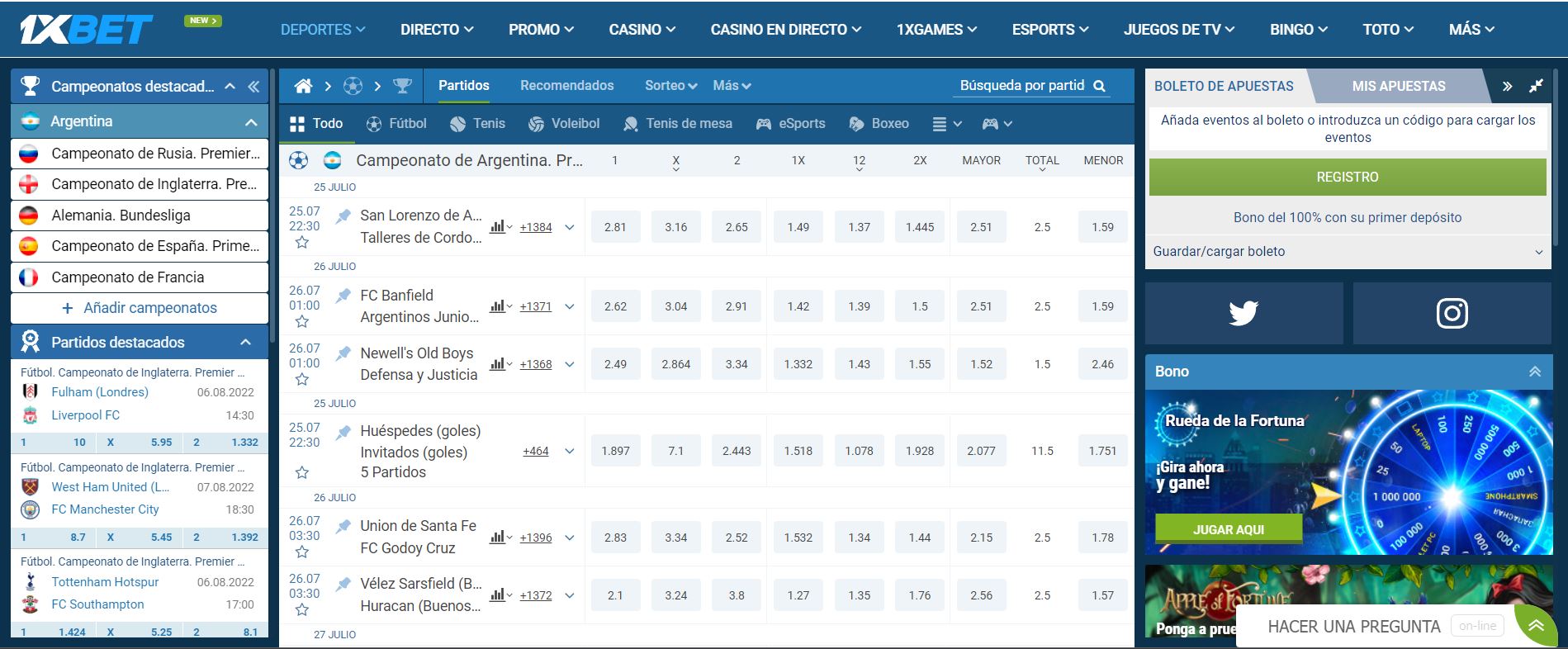The height and width of the screenshot is (649, 1568).
Task: Open the Sorteo dropdown
Action: point(670,86)
